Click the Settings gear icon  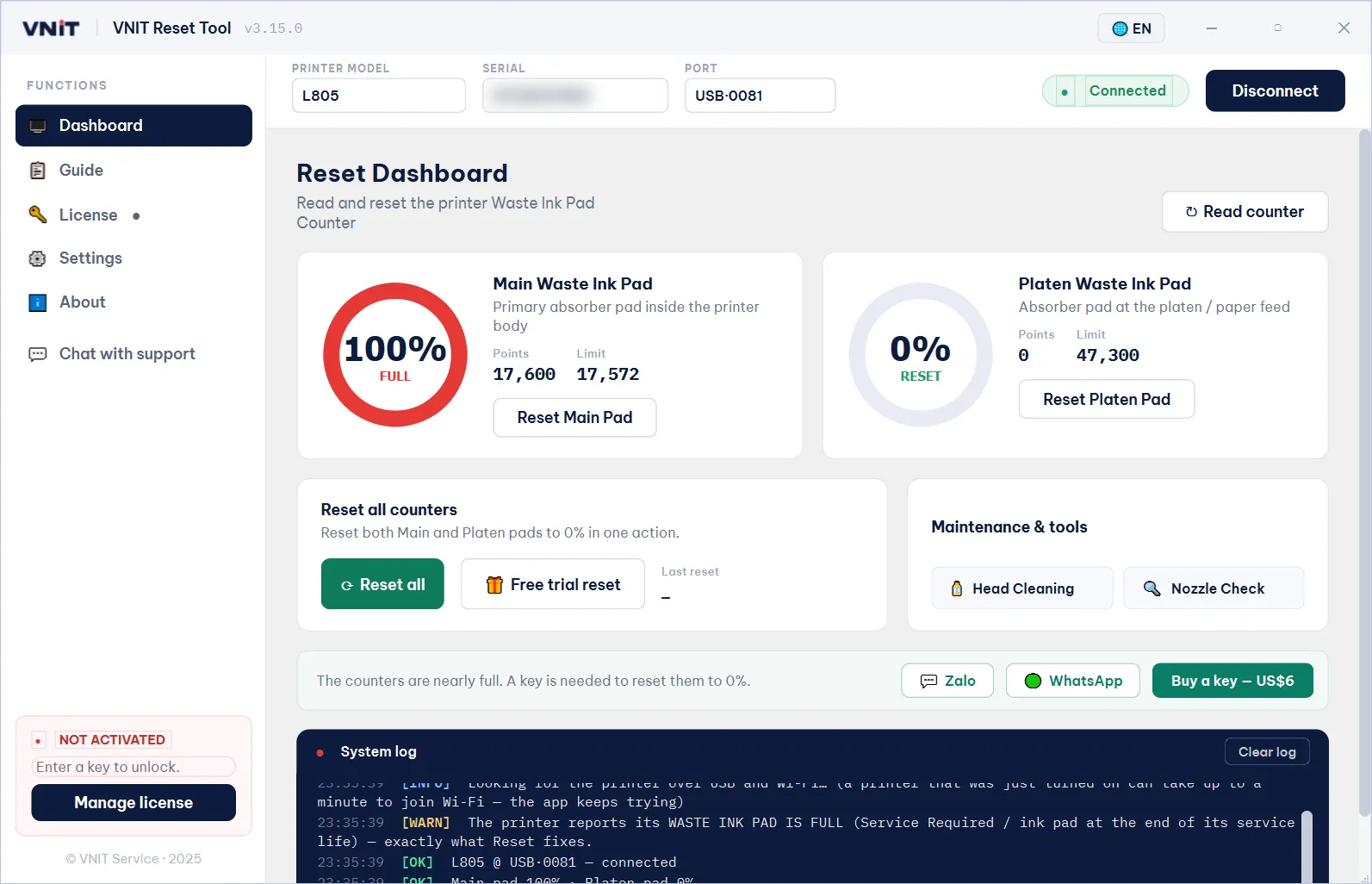38,258
